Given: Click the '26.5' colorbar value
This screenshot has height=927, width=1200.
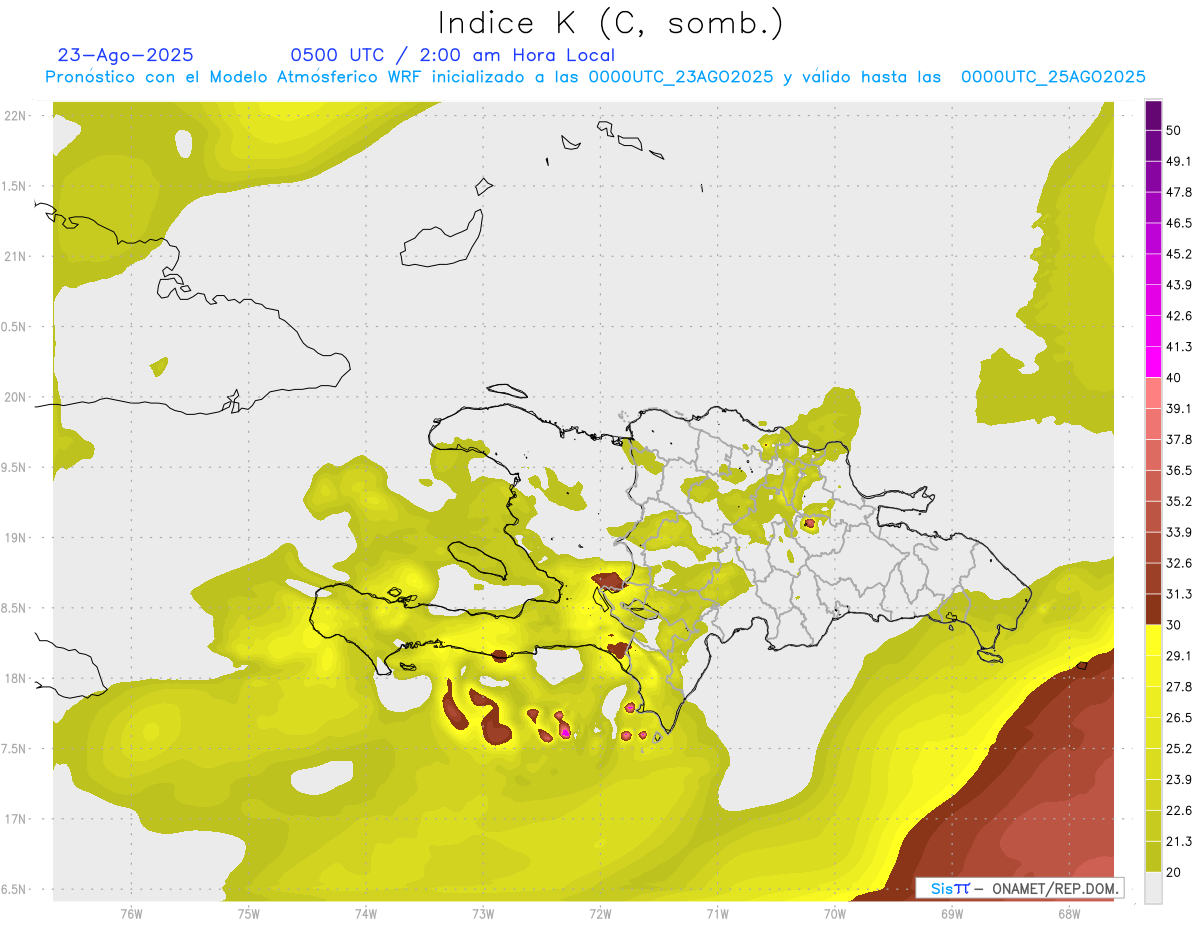Looking at the screenshot, I should 1178,718.
